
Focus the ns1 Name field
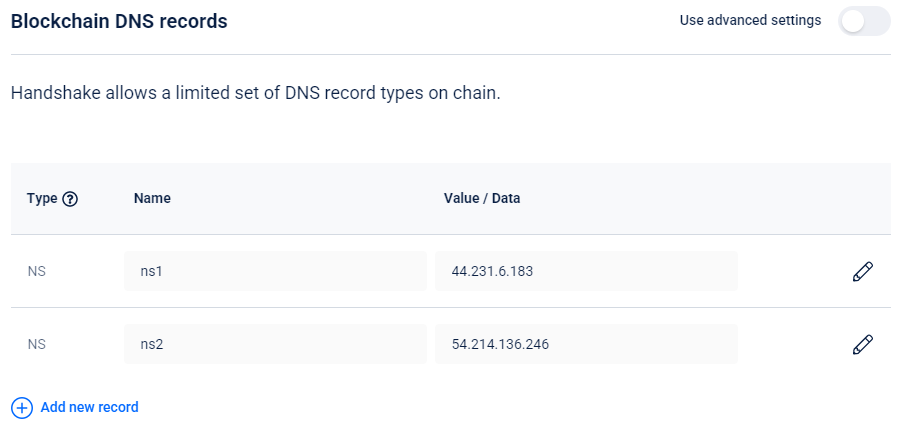pos(275,271)
